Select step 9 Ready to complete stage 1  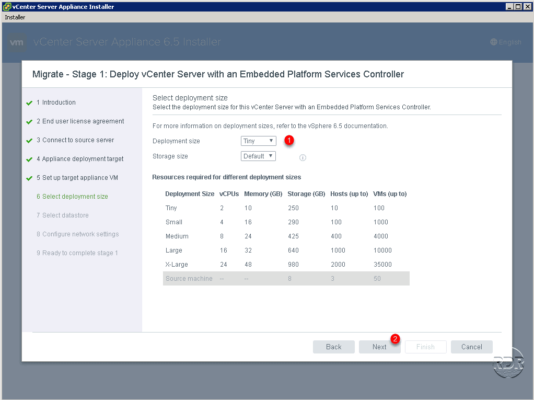[x=77, y=253]
